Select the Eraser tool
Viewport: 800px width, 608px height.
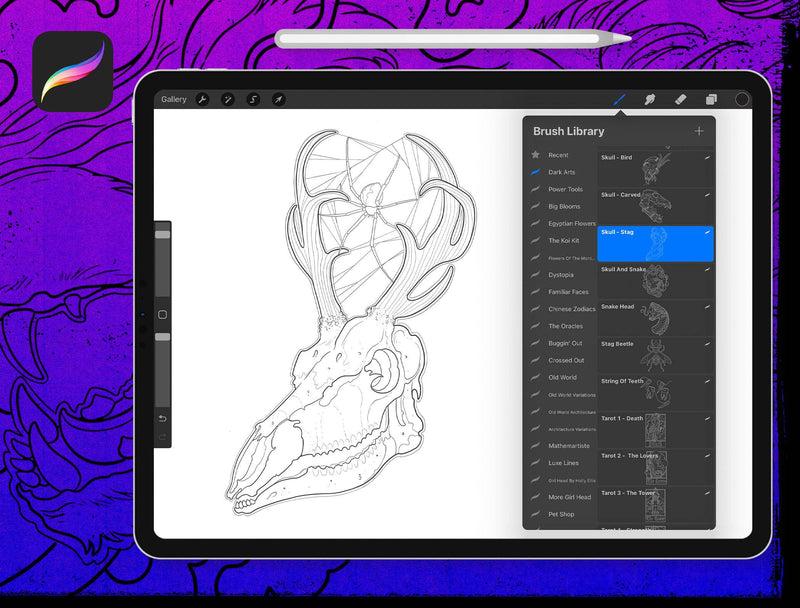(x=680, y=100)
